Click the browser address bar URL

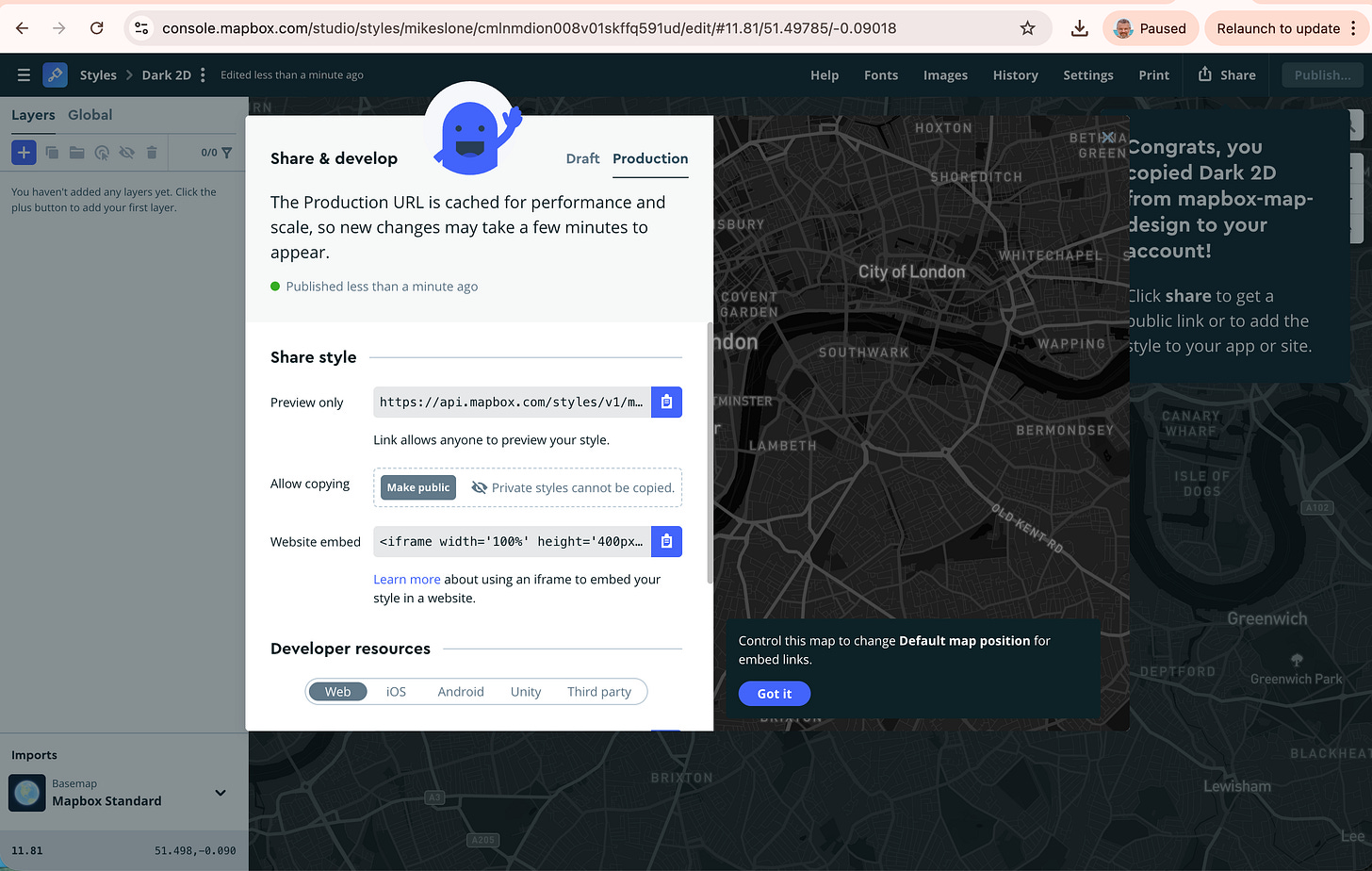529,28
